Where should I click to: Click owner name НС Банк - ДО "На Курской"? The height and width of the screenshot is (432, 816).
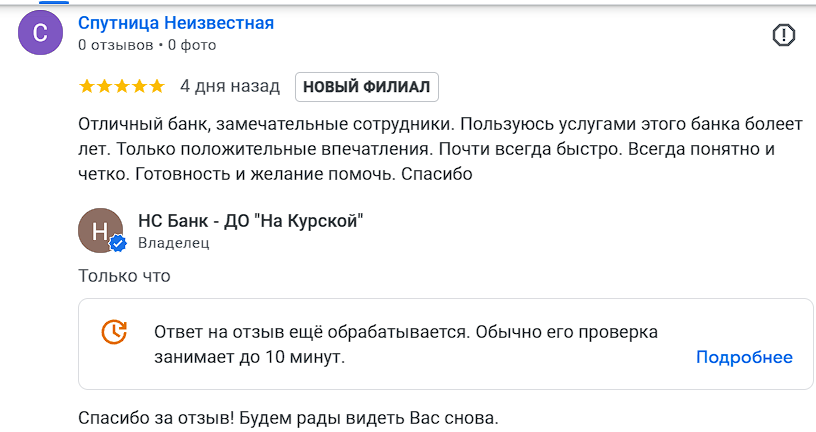250,221
